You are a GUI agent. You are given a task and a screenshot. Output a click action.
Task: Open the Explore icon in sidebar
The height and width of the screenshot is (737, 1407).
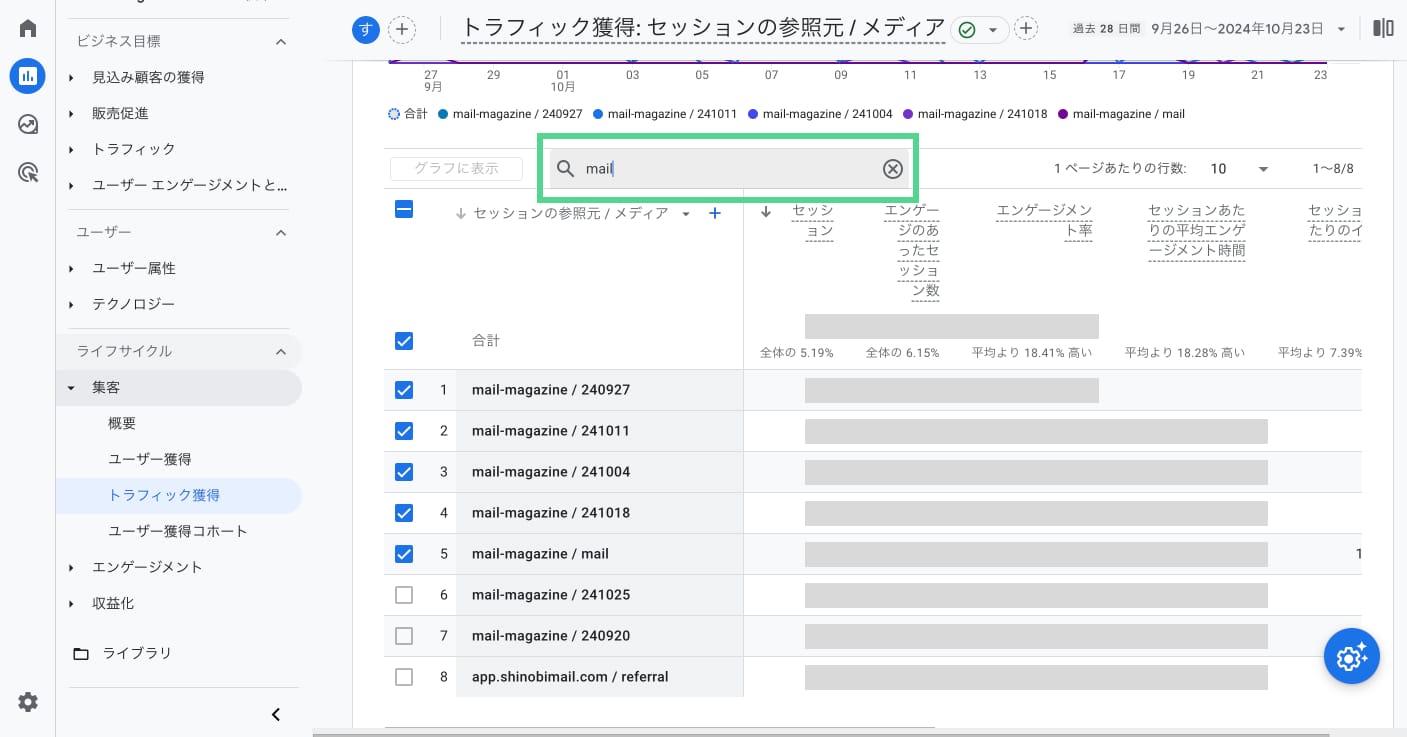(28, 124)
